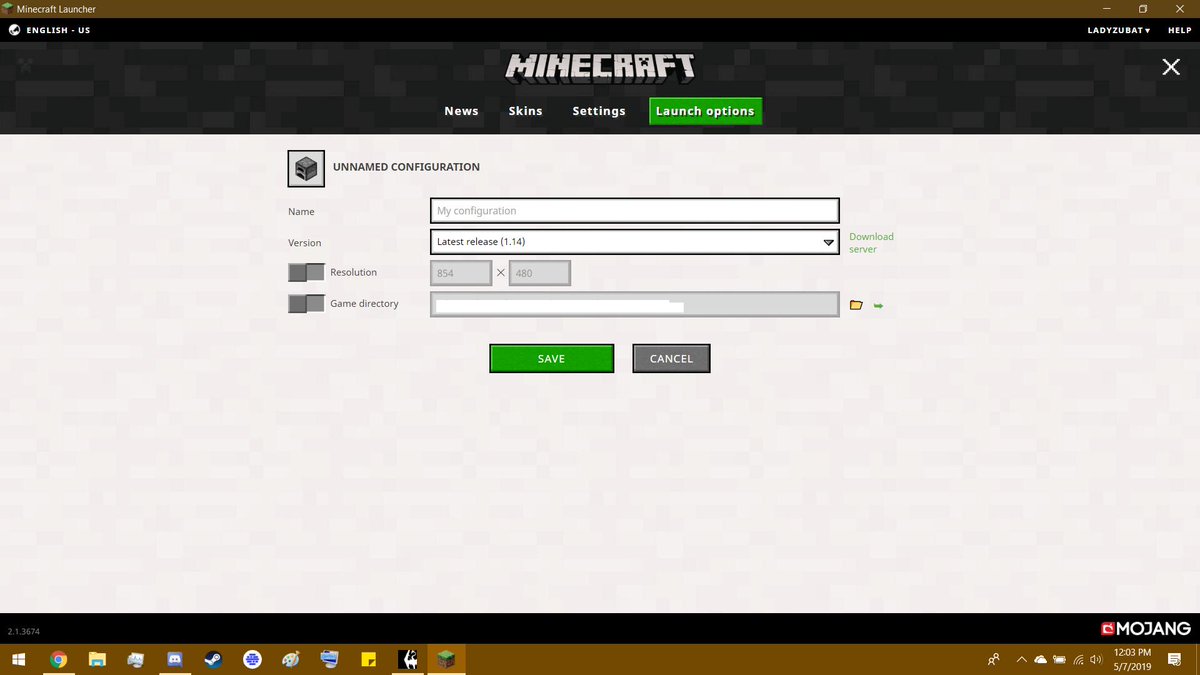This screenshot has width=1200, height=675.
Task: Switch to the News tab
Action: (x=461, y=111)
